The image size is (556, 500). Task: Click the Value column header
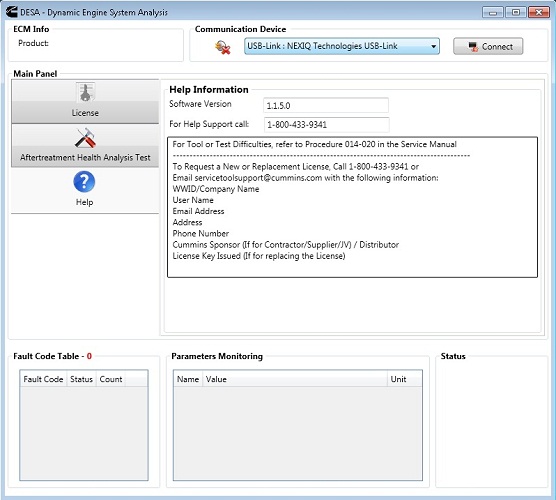(x=295, y=379)
